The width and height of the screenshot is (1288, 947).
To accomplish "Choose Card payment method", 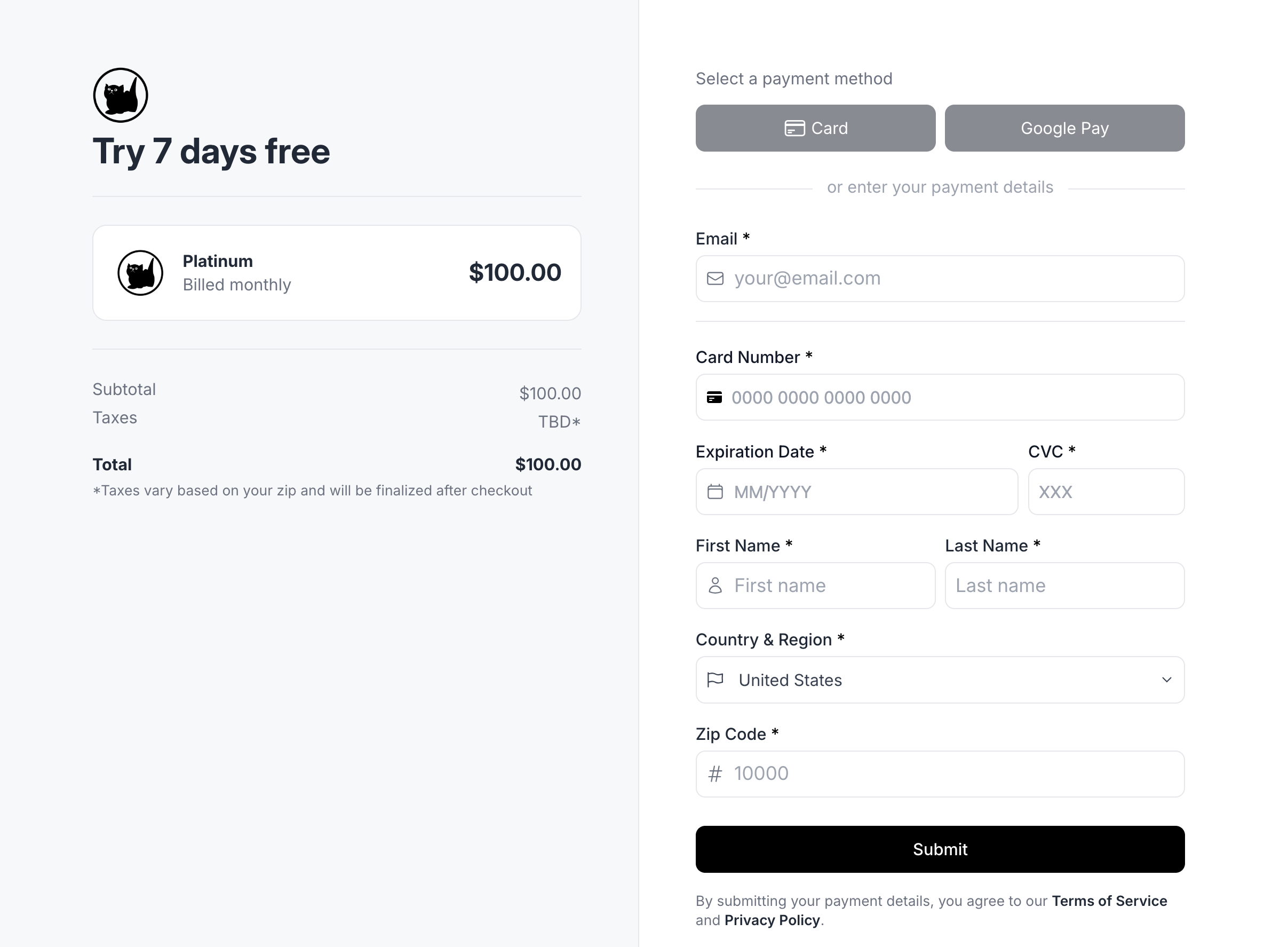I will coord(815,129).
